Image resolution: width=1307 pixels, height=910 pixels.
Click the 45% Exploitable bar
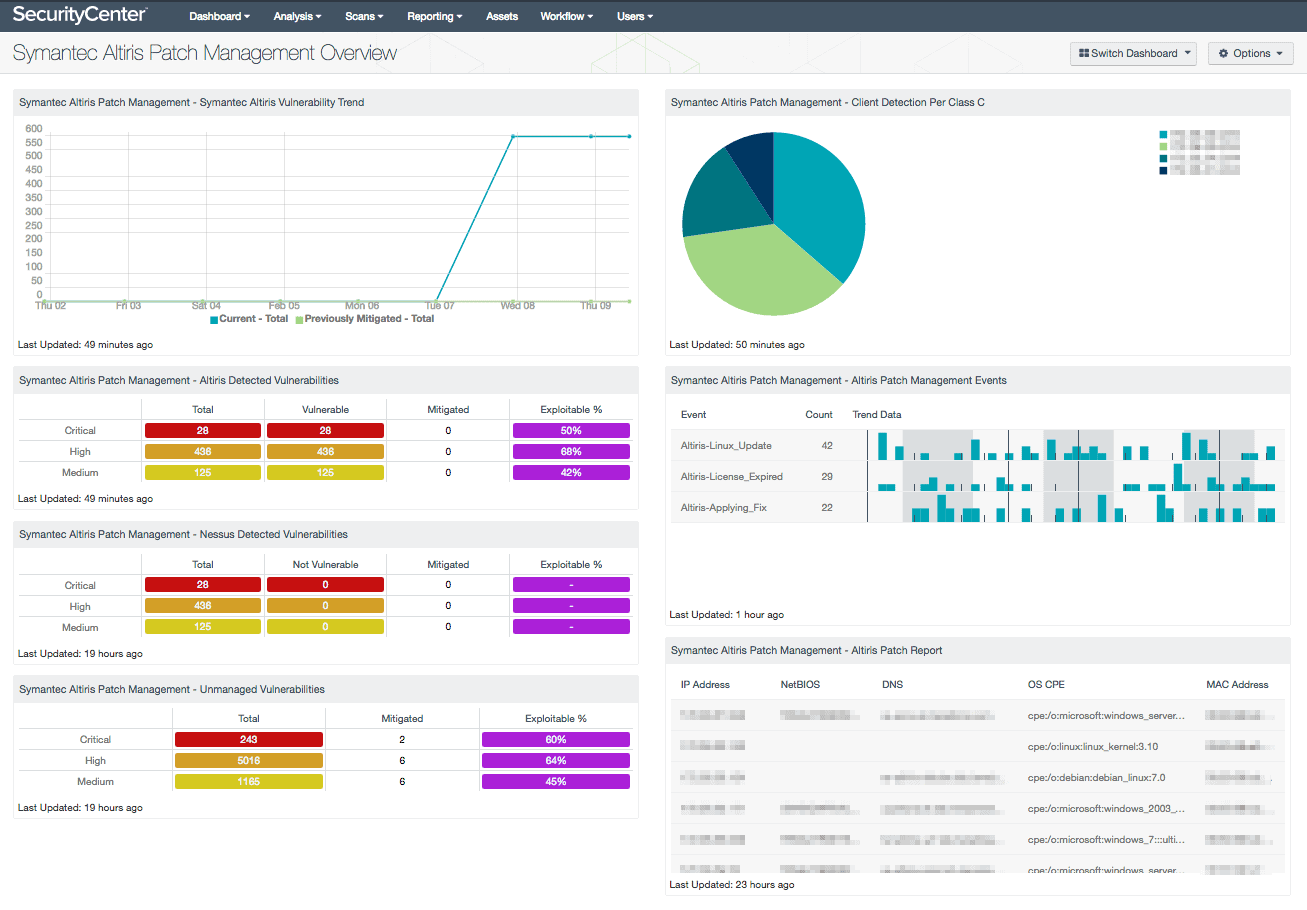pyautogui.click(x=556, y=782)
